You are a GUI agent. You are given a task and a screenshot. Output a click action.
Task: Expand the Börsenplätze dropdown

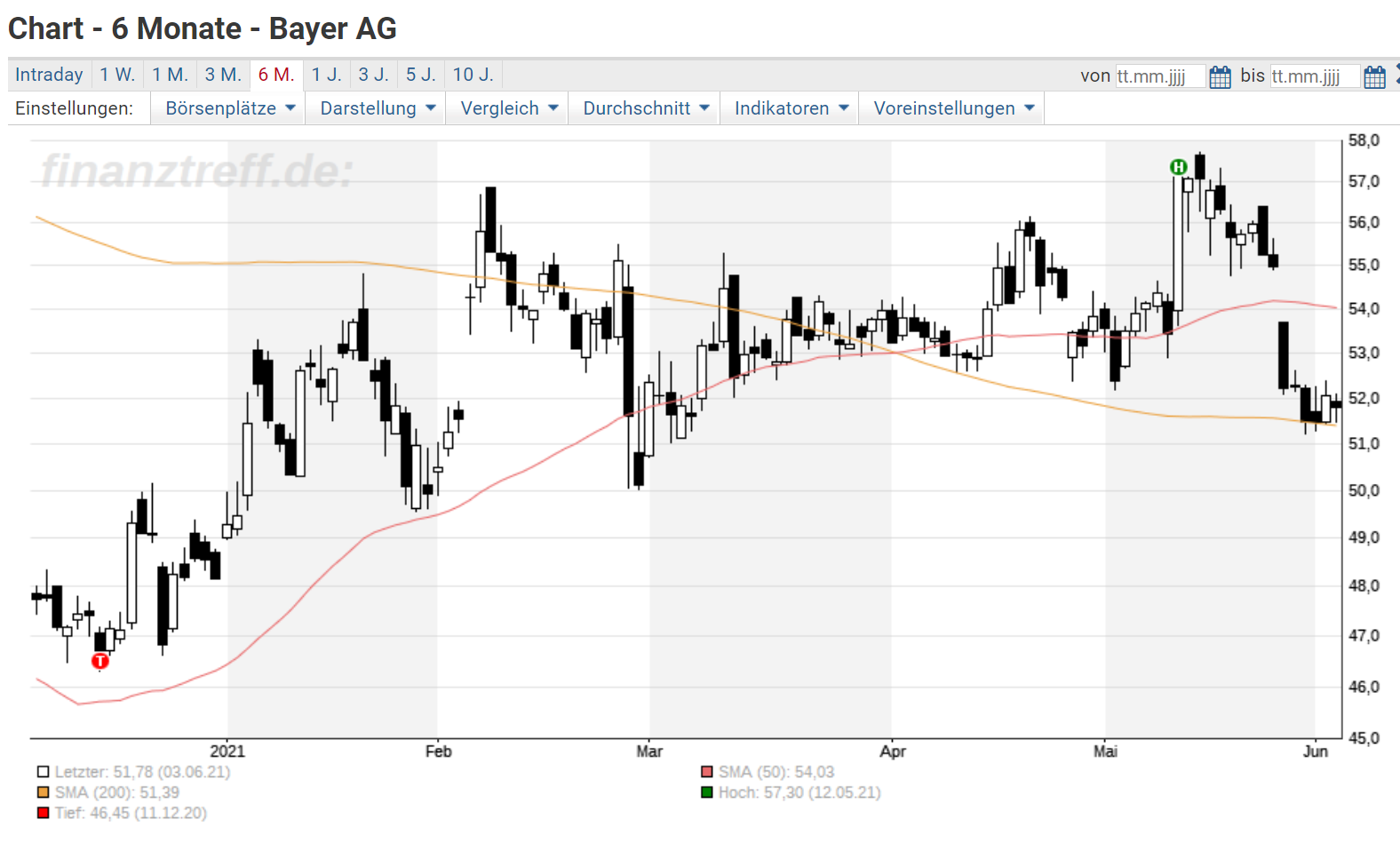[228, 108]
